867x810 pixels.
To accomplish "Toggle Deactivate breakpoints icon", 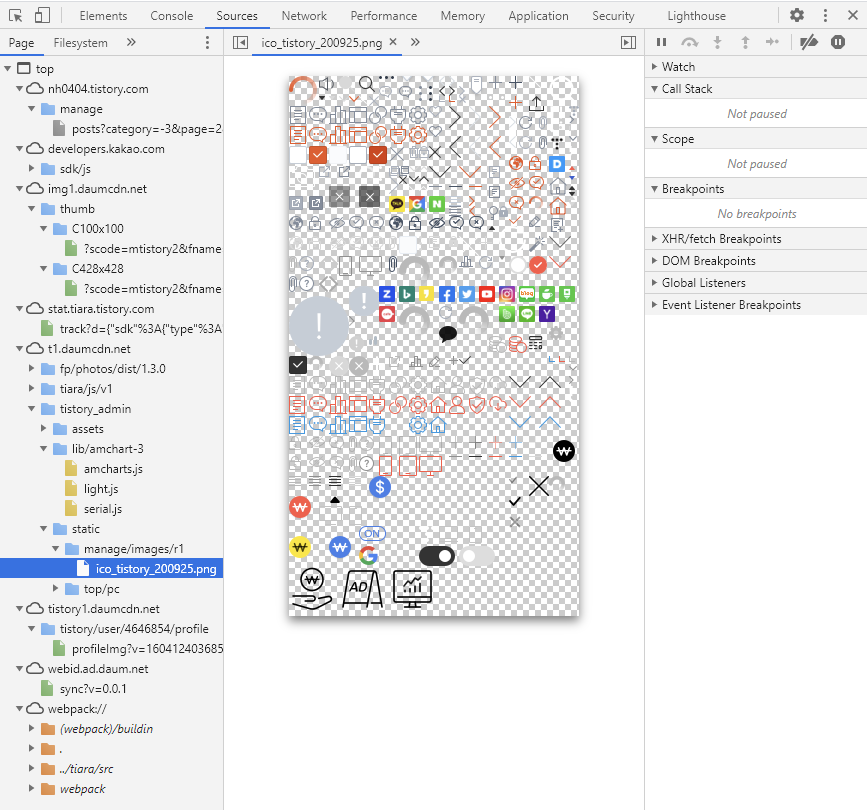I will point(809,42).
